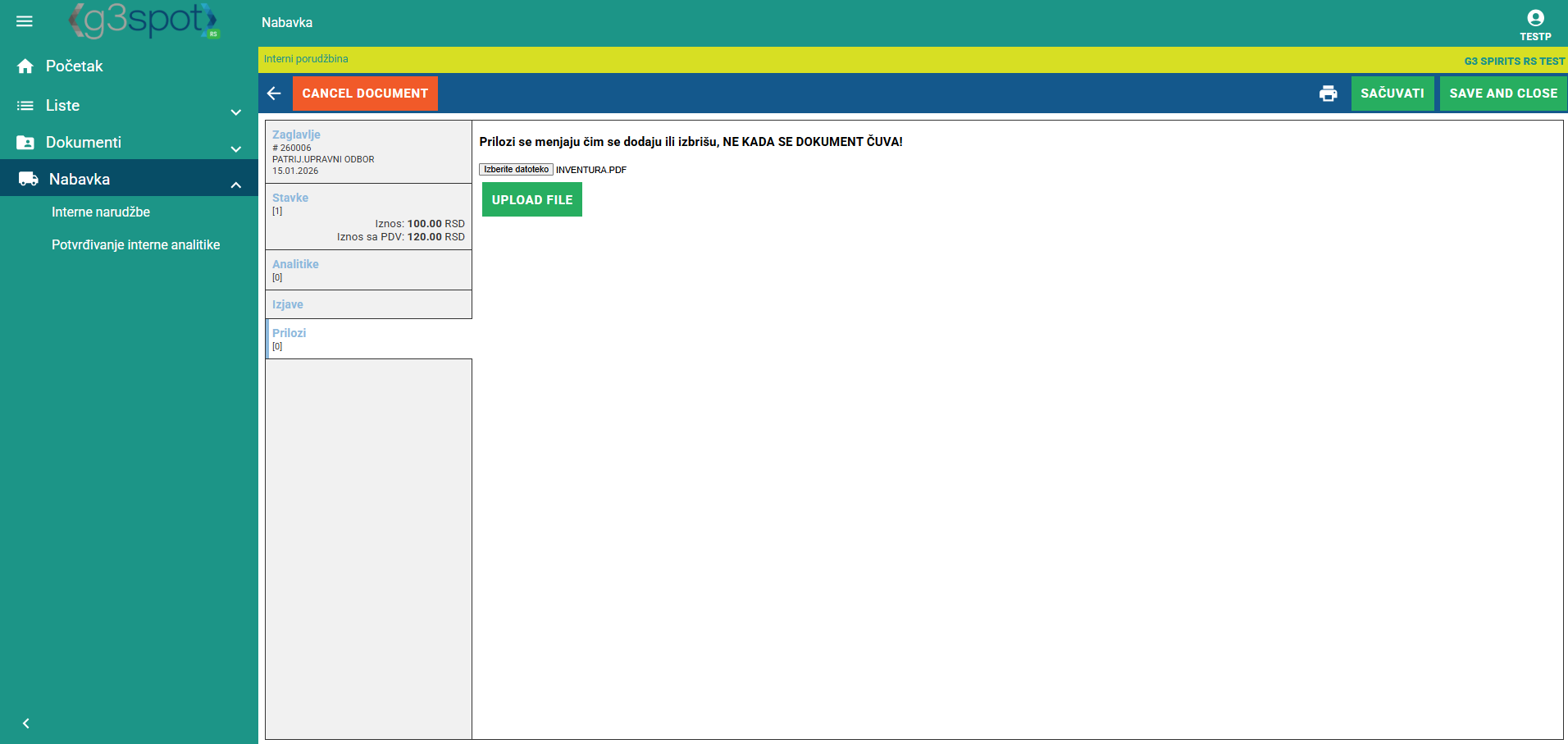Open the TESTP user account icon

pos(1535,19)
